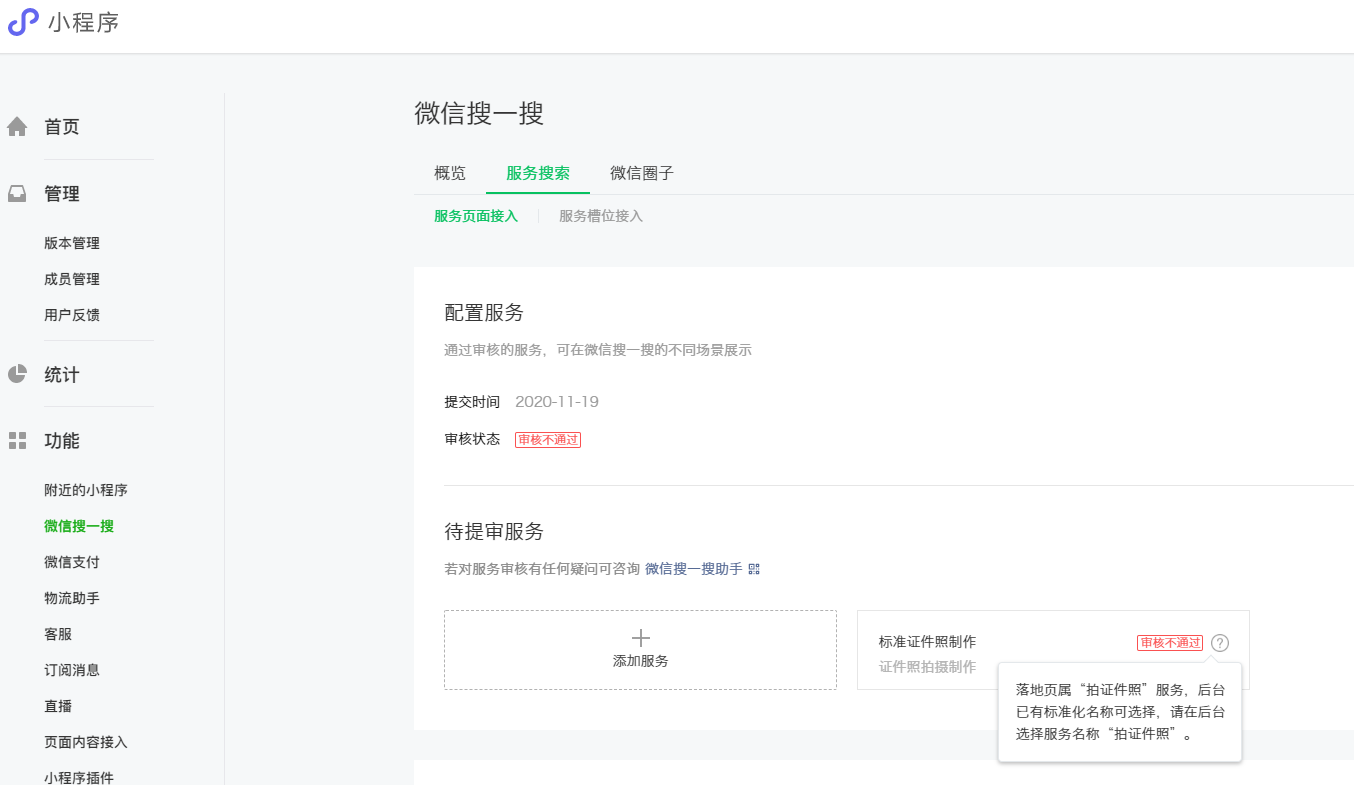
Task: Click the 小程序 title text in header
Action: 84,22
